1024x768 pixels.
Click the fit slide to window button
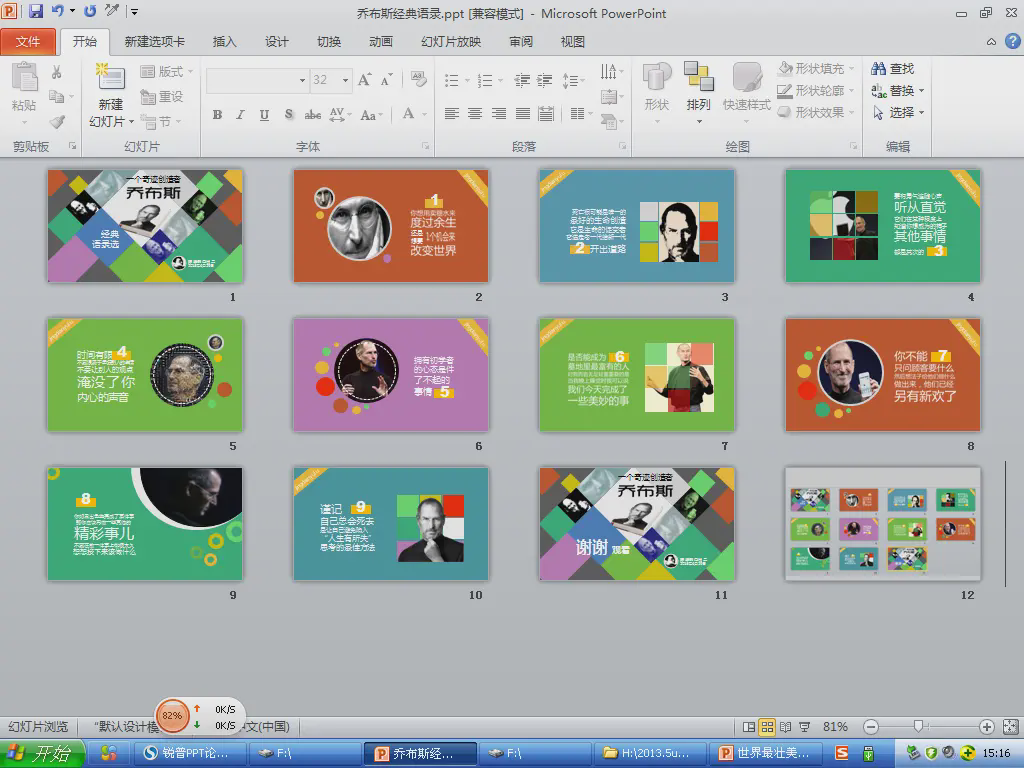pos(1010,727)
